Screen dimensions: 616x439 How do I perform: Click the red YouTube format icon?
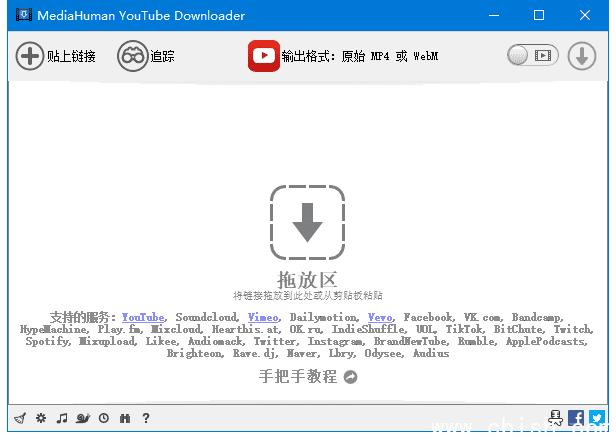263,57
